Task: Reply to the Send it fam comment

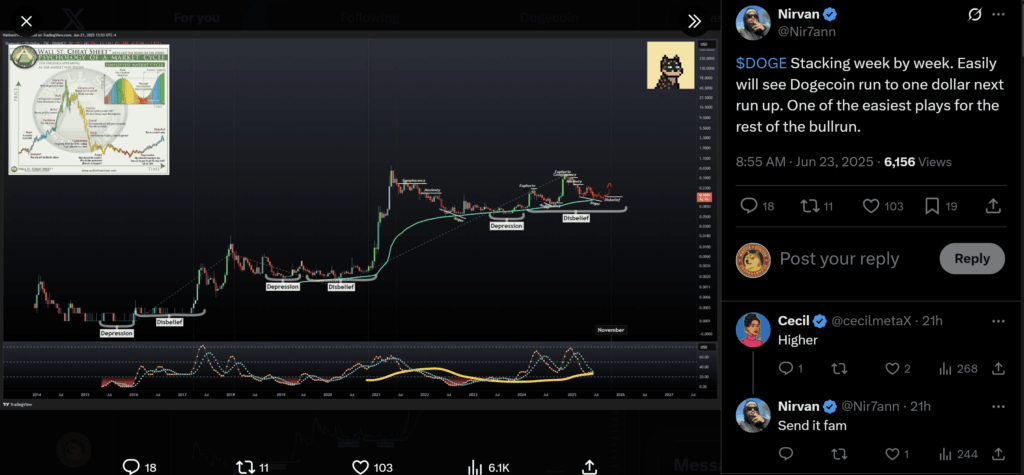Action: pyautogui.click(x=786, y=453)
